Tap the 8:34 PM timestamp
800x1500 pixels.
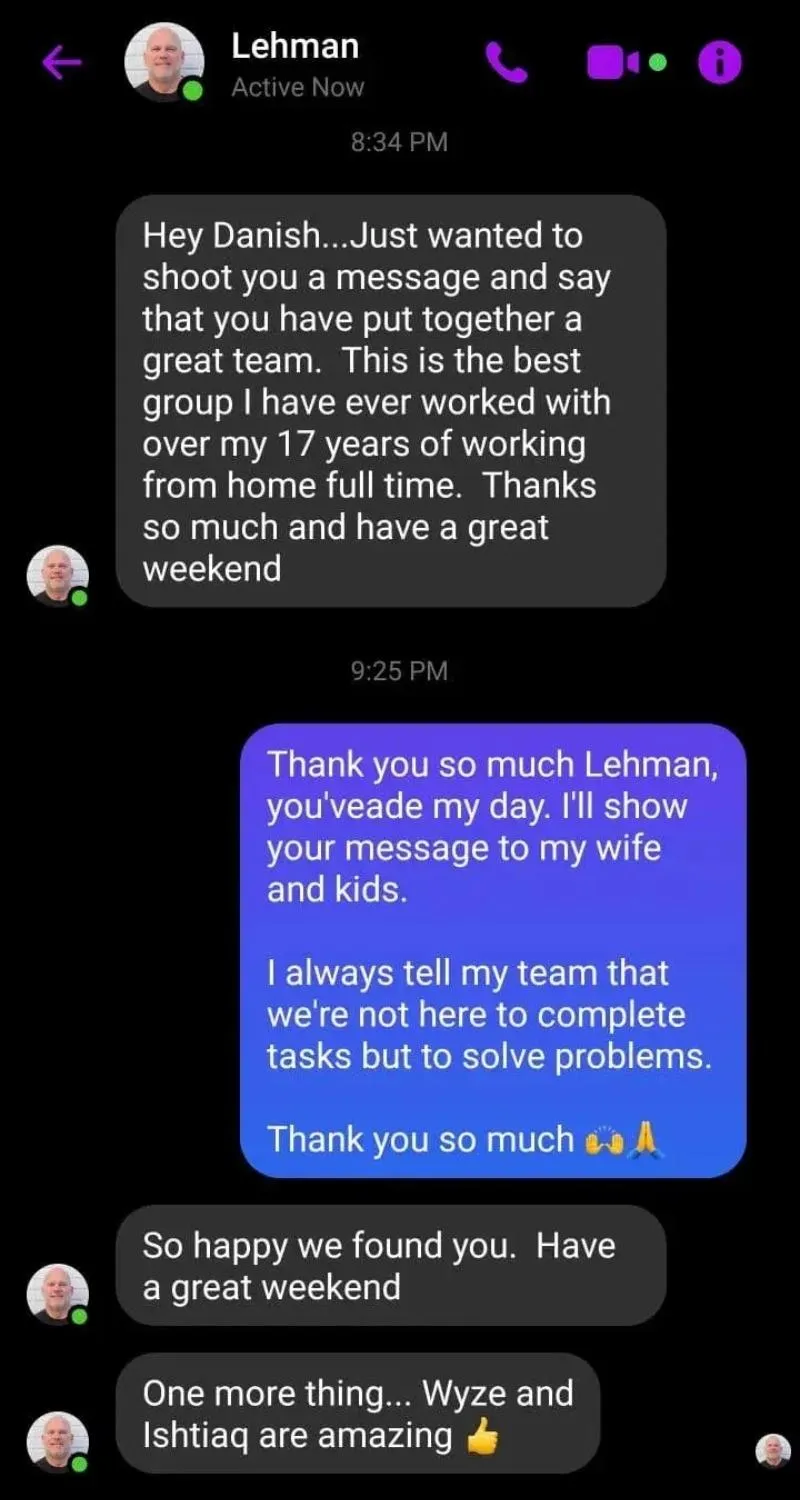(399, 142)
